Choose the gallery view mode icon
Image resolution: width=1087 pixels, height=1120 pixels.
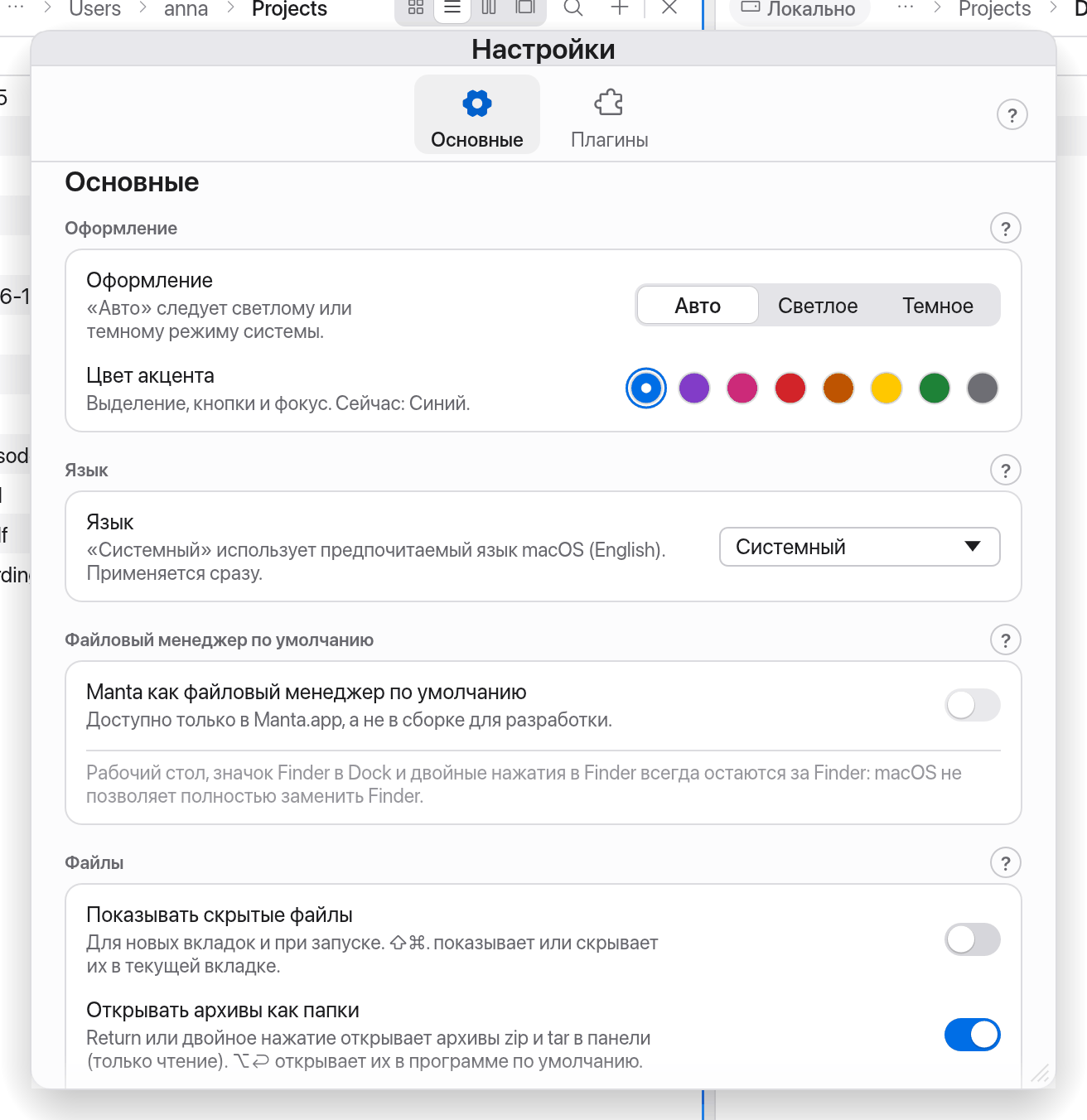[525, 8]
